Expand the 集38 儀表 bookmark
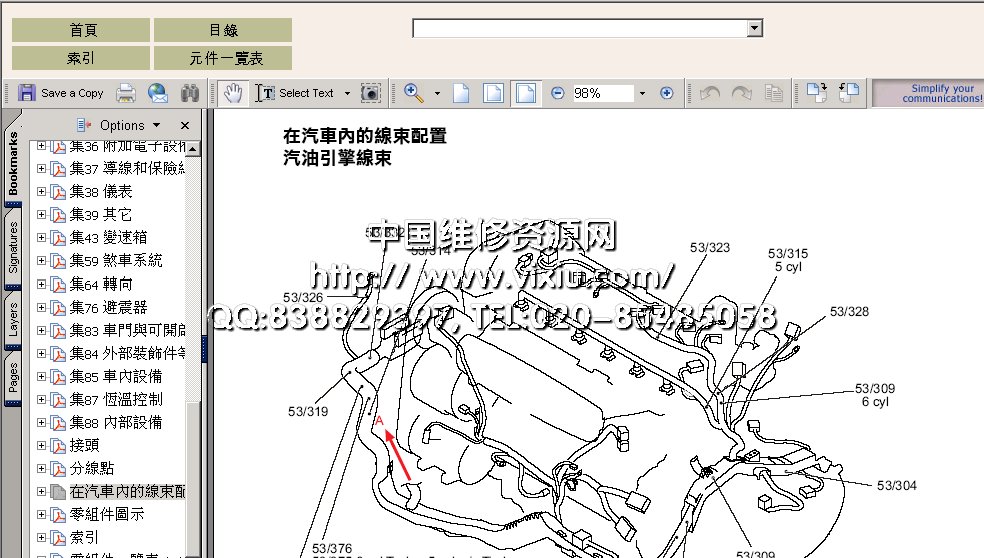This screenshot has width=984, height=558. (x=42, y=191)
